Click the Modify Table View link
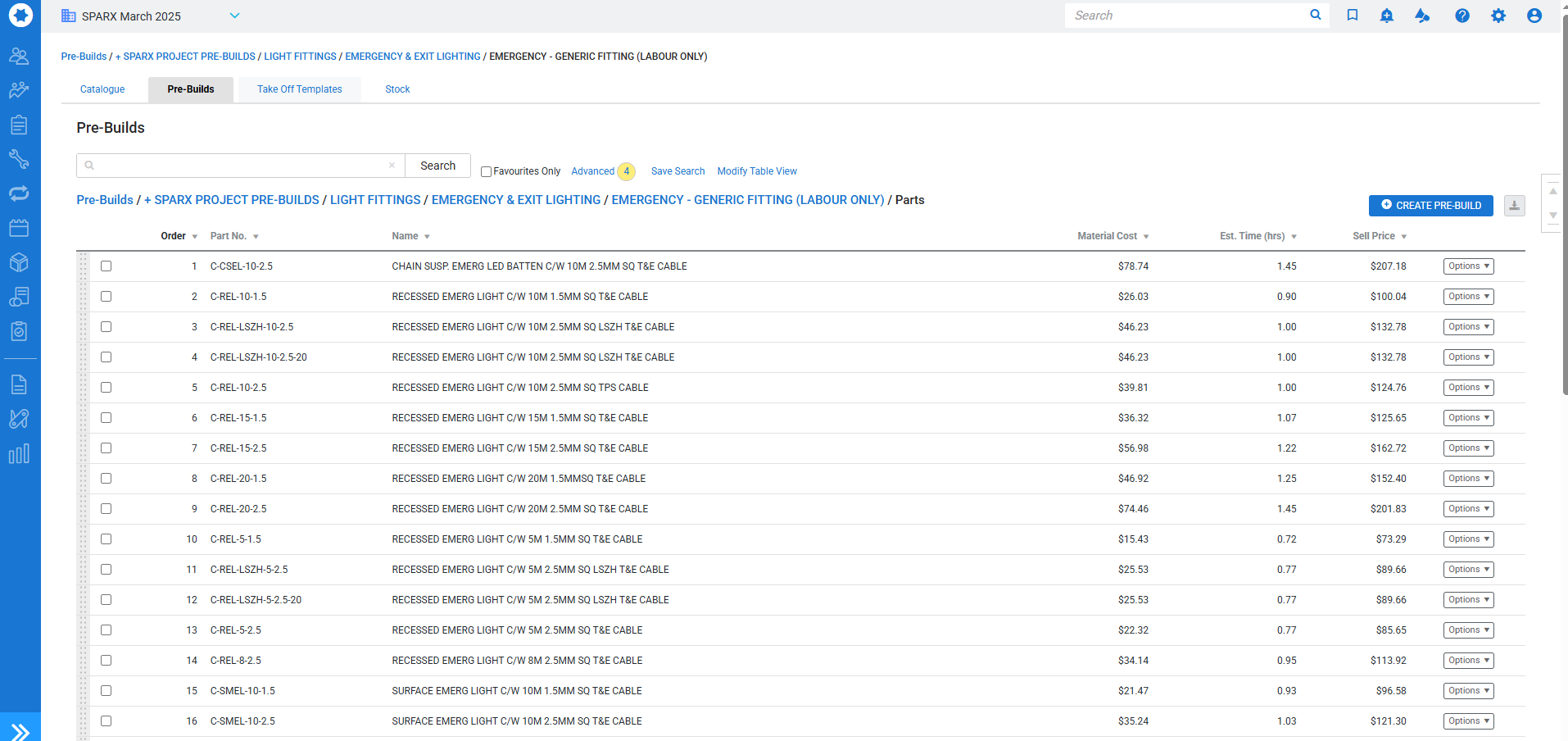This screenshot has width=1568, height=741. [757, 171]
